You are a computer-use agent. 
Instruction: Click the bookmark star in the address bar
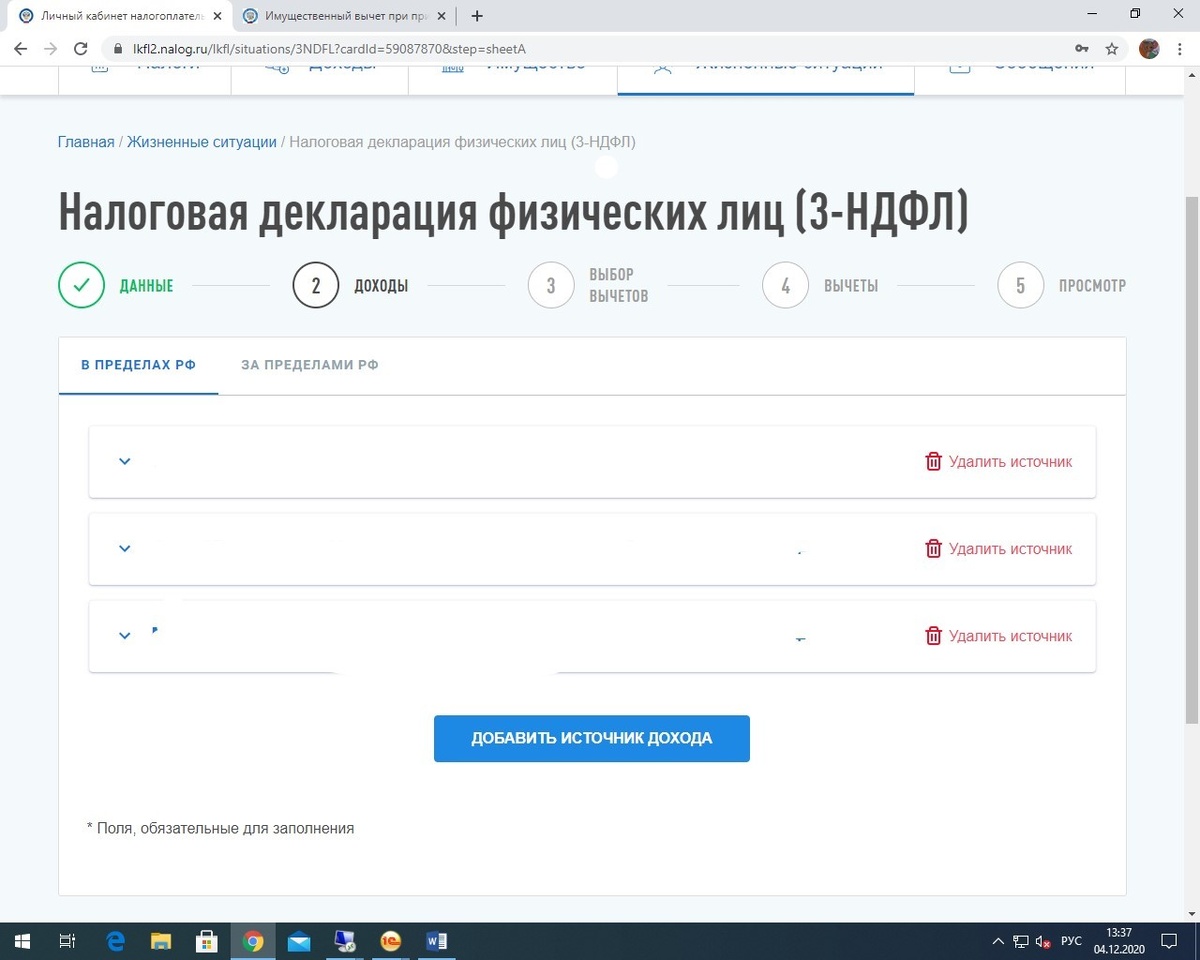point(1111,48)
